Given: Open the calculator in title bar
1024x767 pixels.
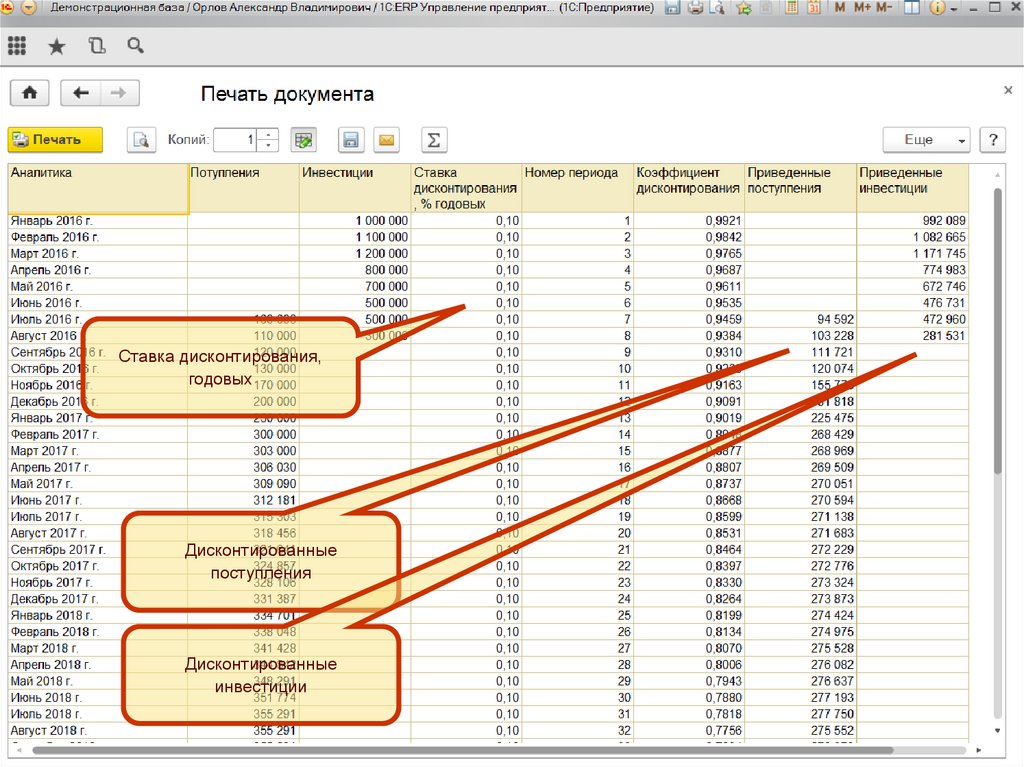Looking at the screenshot, I should tap(791, 8).
